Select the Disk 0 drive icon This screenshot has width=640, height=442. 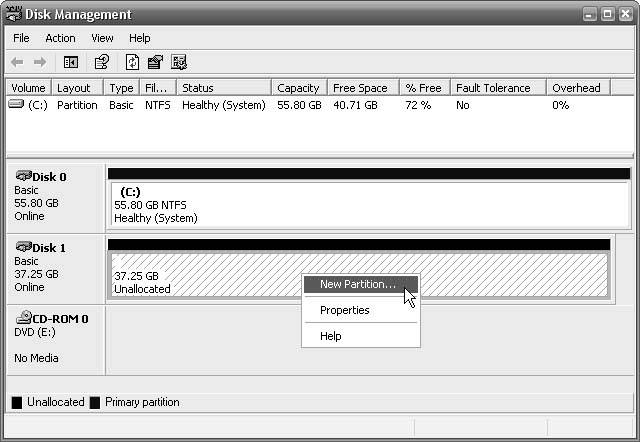[22, 177]
